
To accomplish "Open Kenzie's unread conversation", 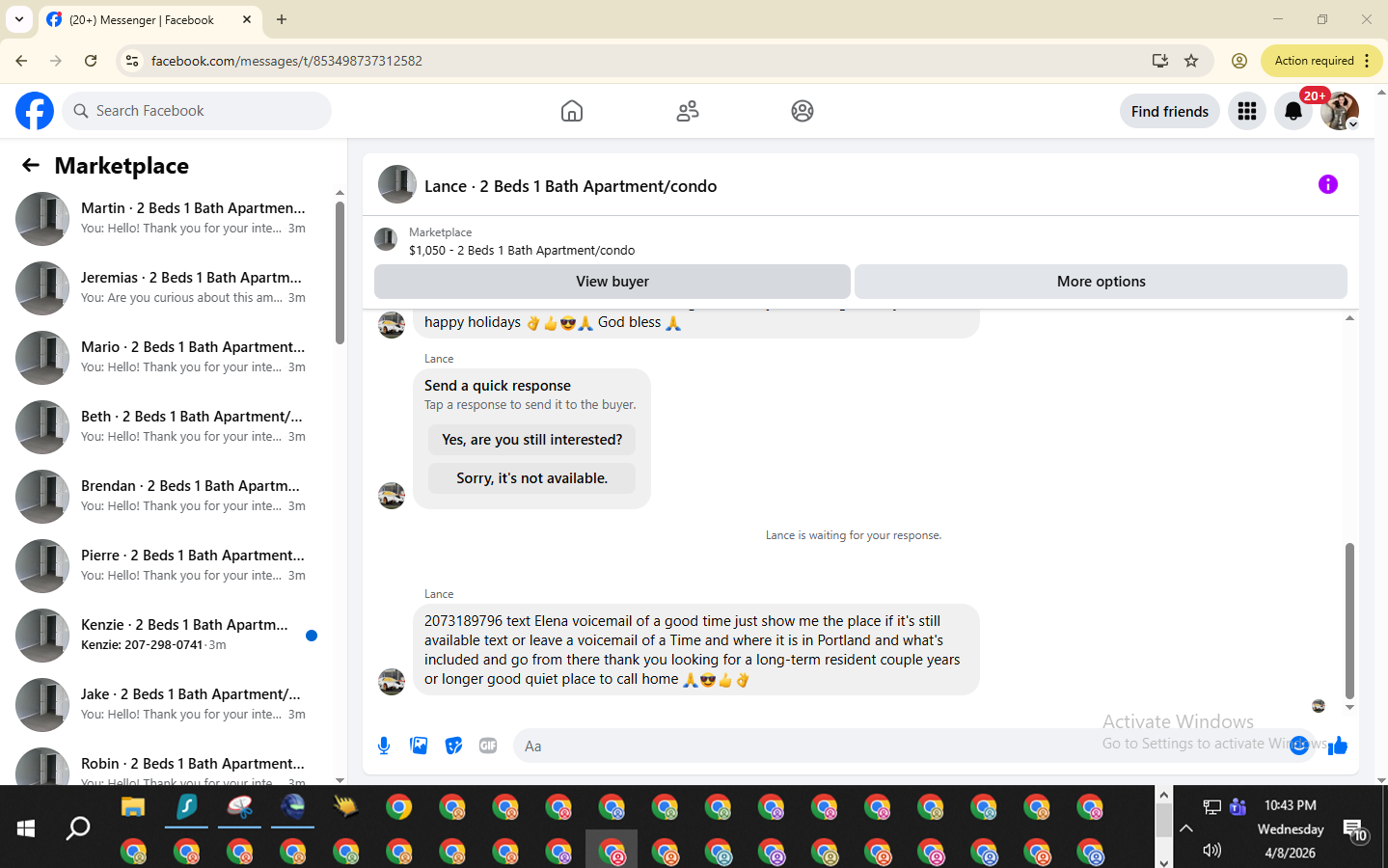I will tap(166, 636).
